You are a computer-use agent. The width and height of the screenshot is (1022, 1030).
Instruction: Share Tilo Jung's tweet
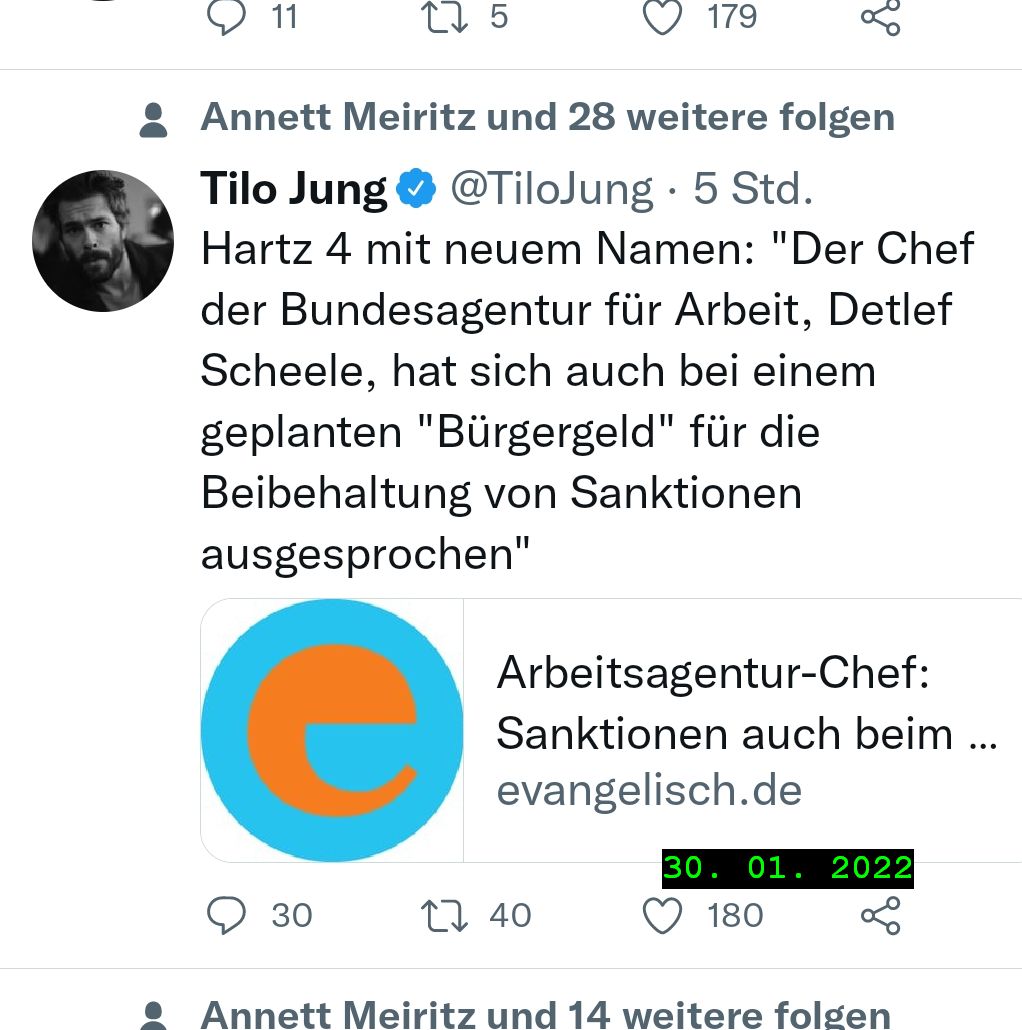[x=880, y=915]
